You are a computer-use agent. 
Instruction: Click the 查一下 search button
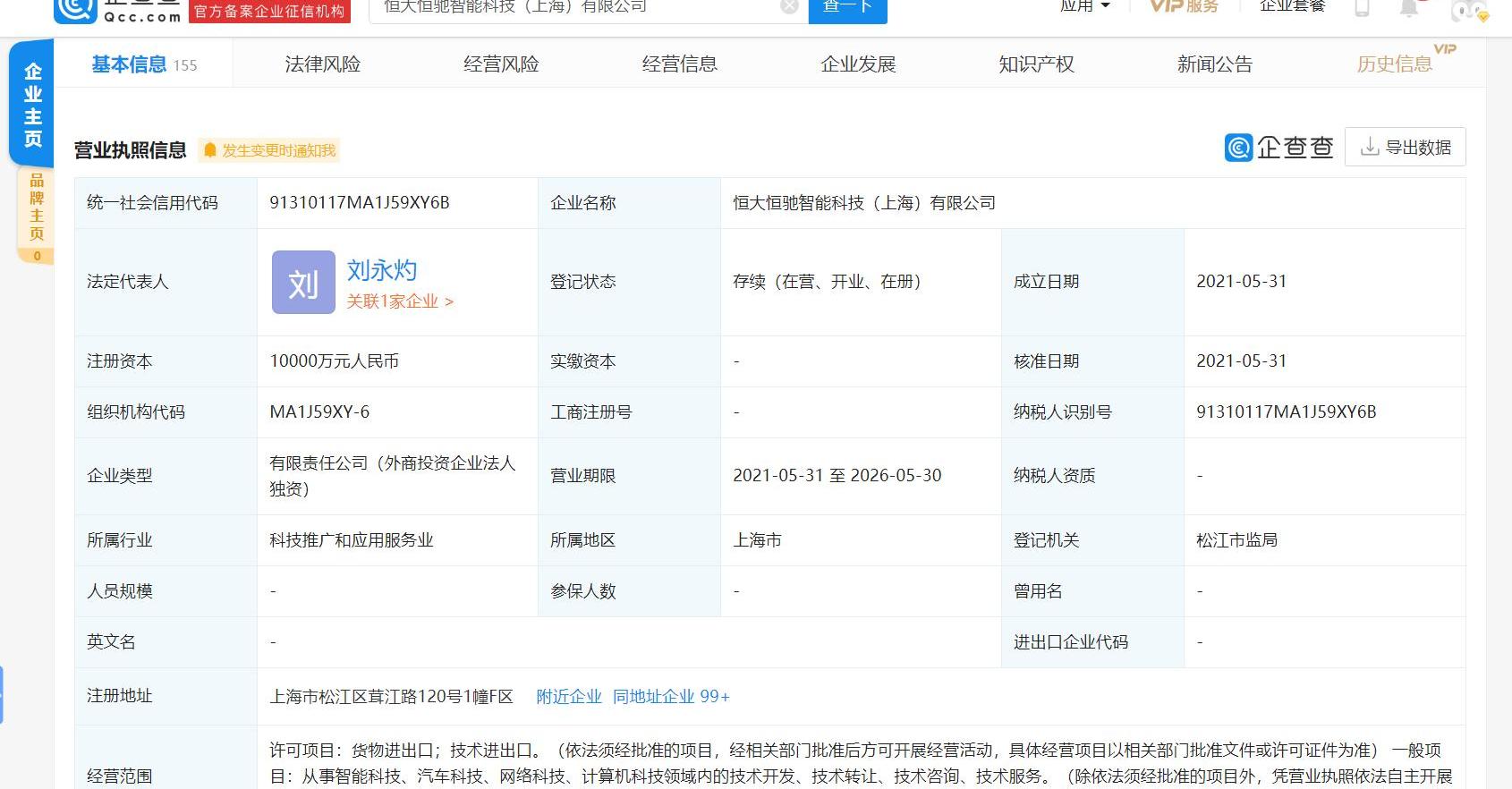pyautogui.click(x=847, y=7)
